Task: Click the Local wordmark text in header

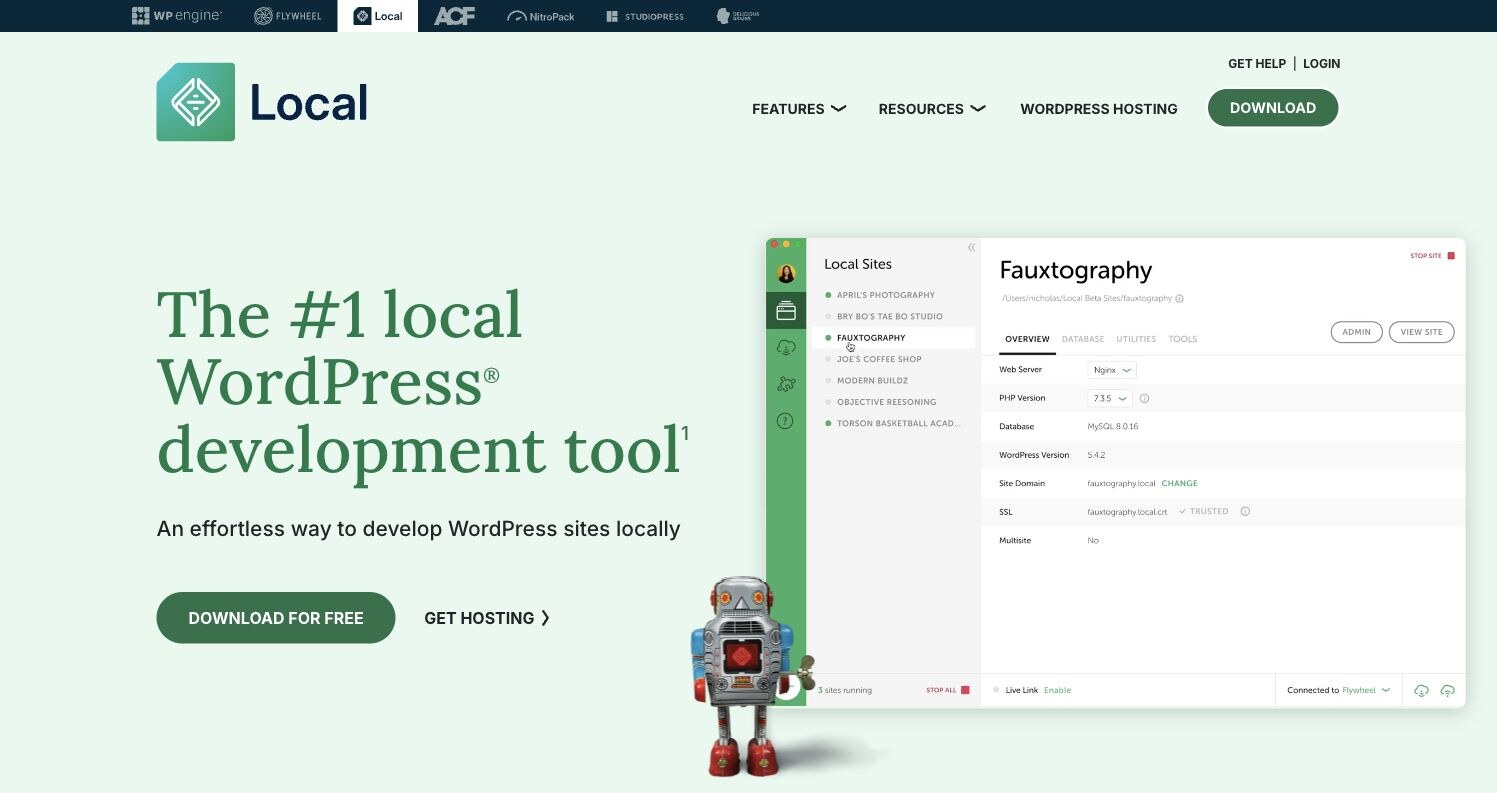Action: coord(309,102)
